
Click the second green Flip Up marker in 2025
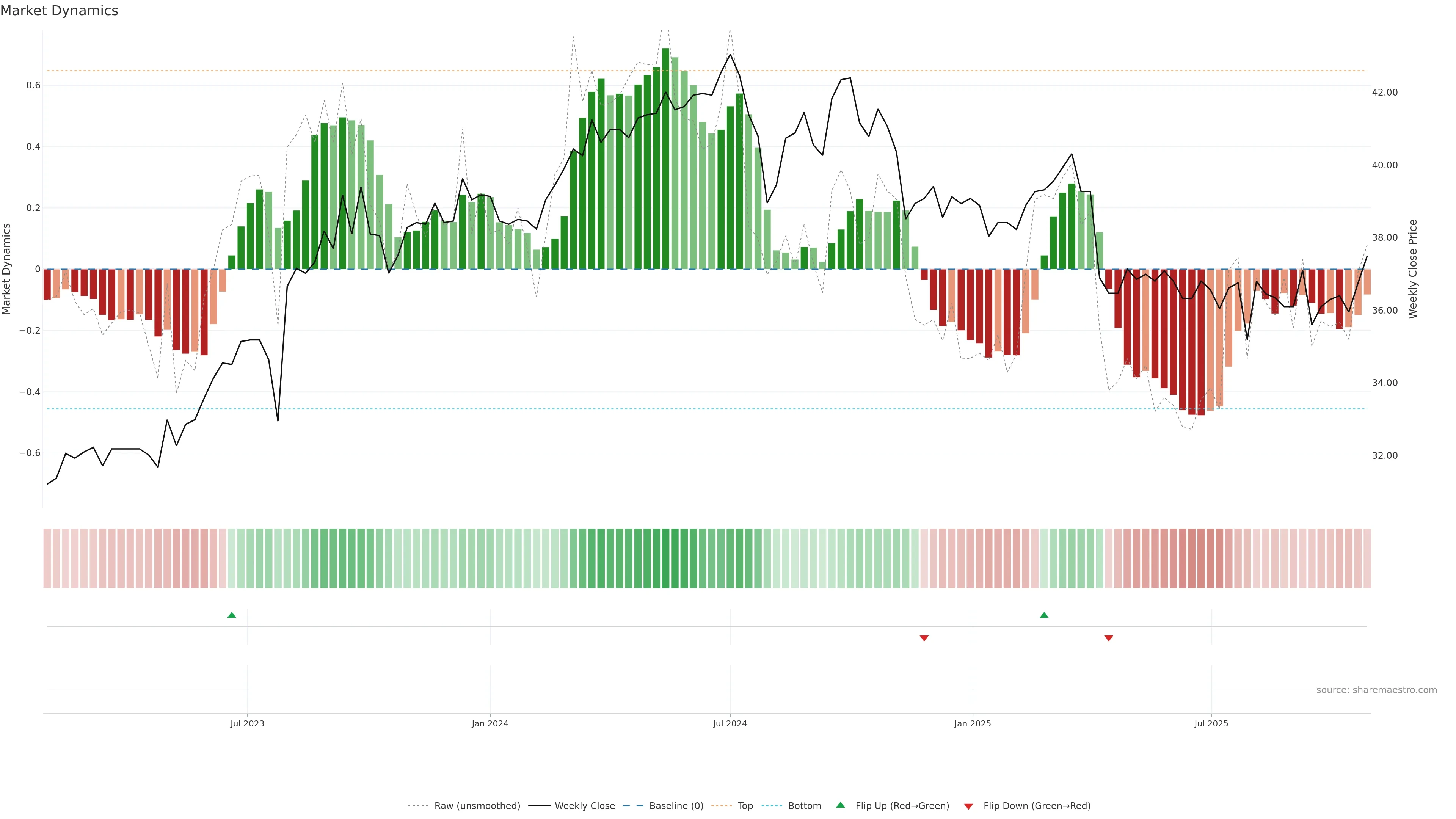click(1044, 615)
